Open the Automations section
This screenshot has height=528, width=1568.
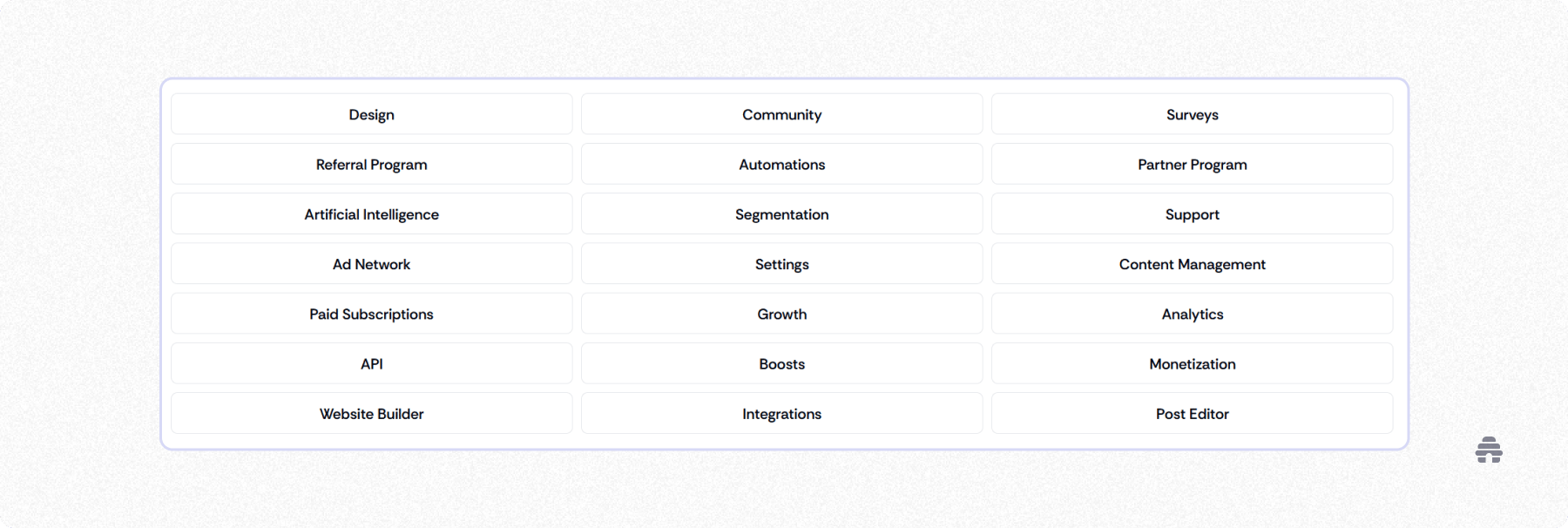coord(781,164)
